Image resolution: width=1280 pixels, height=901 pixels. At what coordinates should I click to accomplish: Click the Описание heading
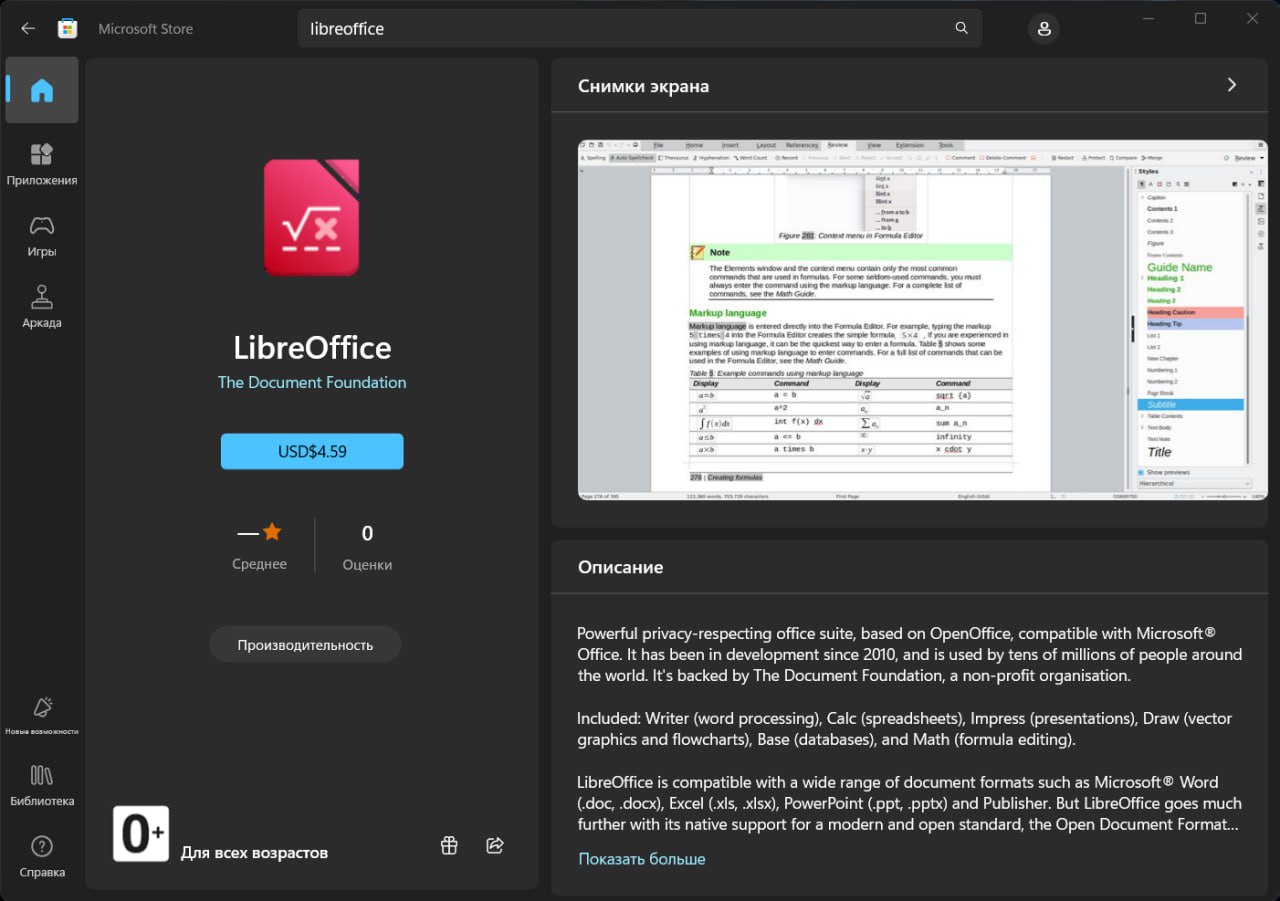pos(621,567)
